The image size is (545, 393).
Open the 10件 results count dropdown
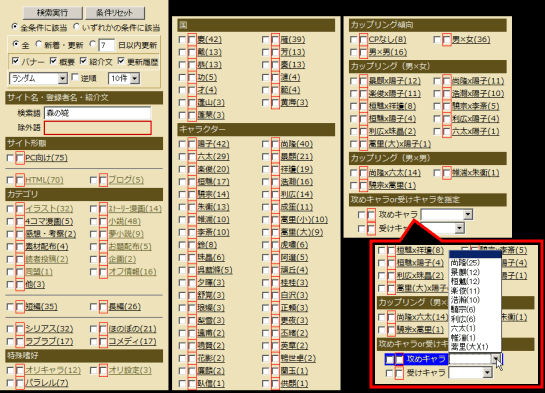124,79
